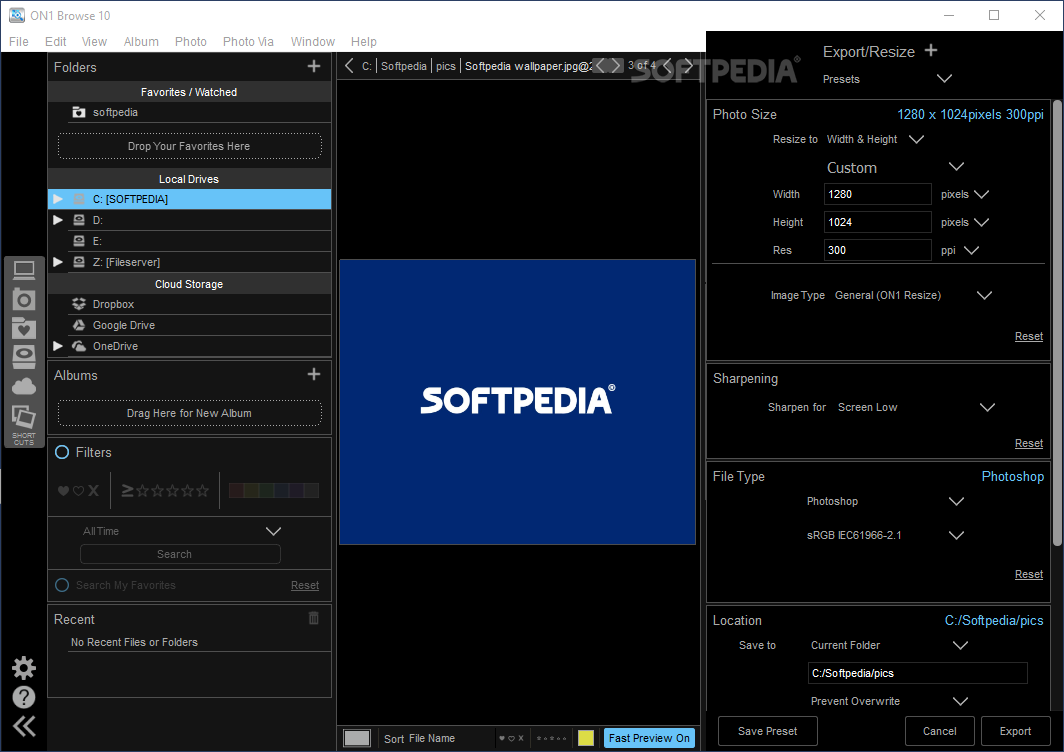Show previous image near the 3 of 4 counter
The width and height of the screenshot is (1064, 752).
[x=667, y=66]
